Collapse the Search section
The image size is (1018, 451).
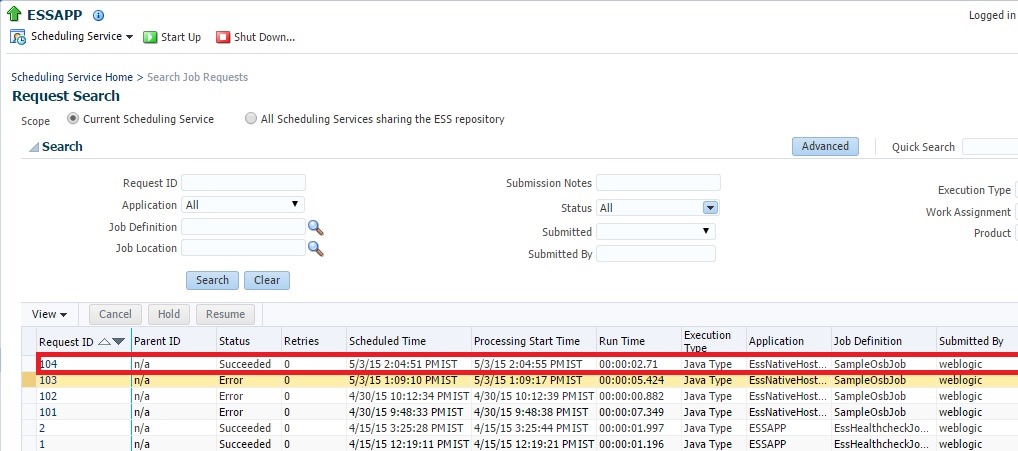coord(33,148)
